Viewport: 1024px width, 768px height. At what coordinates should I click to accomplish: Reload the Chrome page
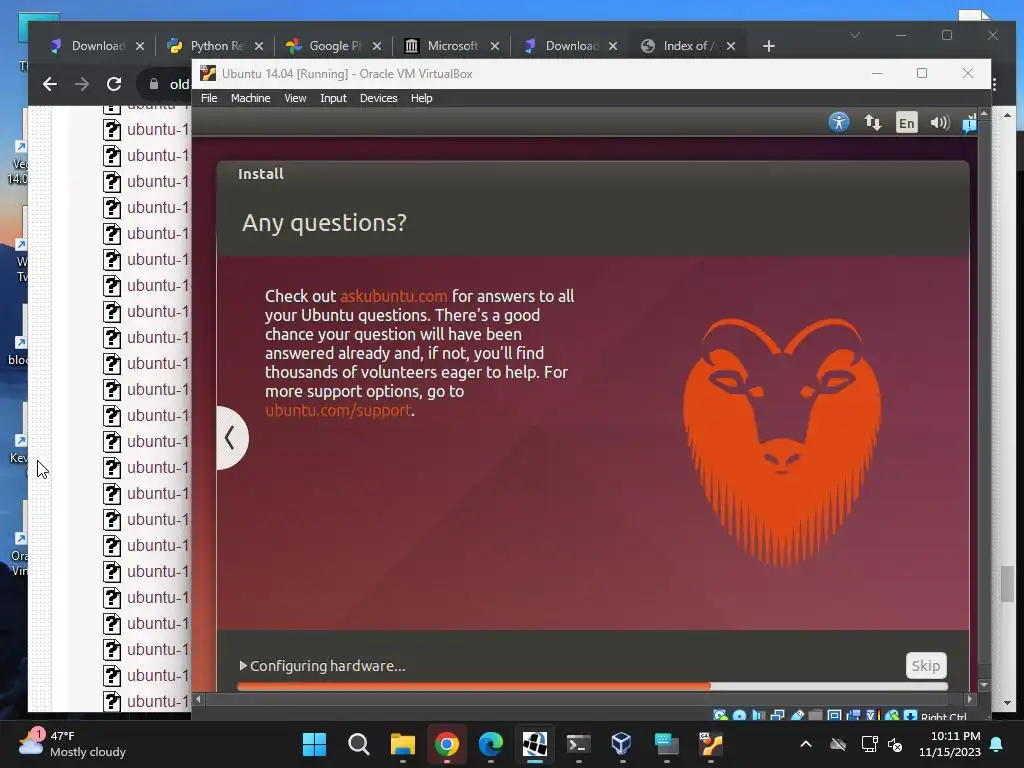tap(114, 84)
